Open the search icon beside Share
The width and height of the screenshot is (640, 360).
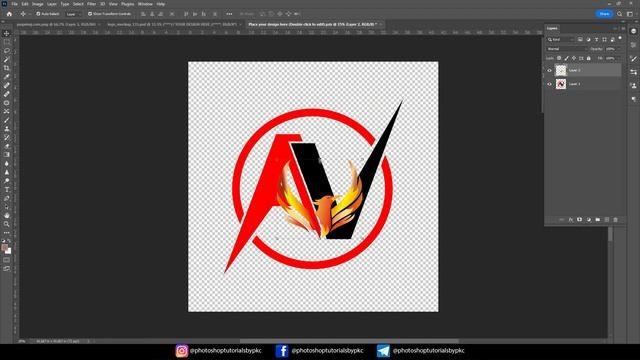pos(620,14)
